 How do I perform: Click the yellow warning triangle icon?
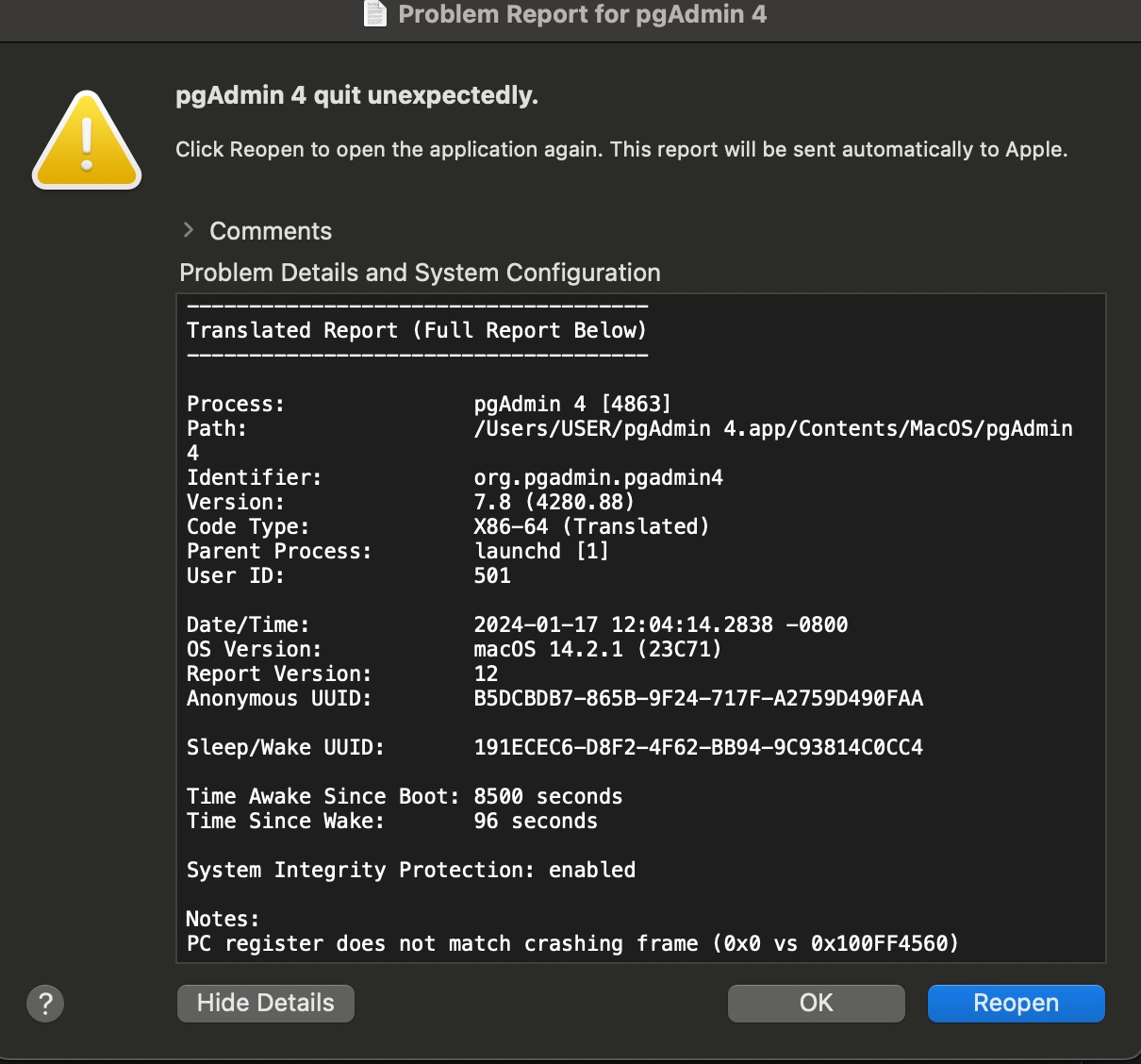coord(87,141)
